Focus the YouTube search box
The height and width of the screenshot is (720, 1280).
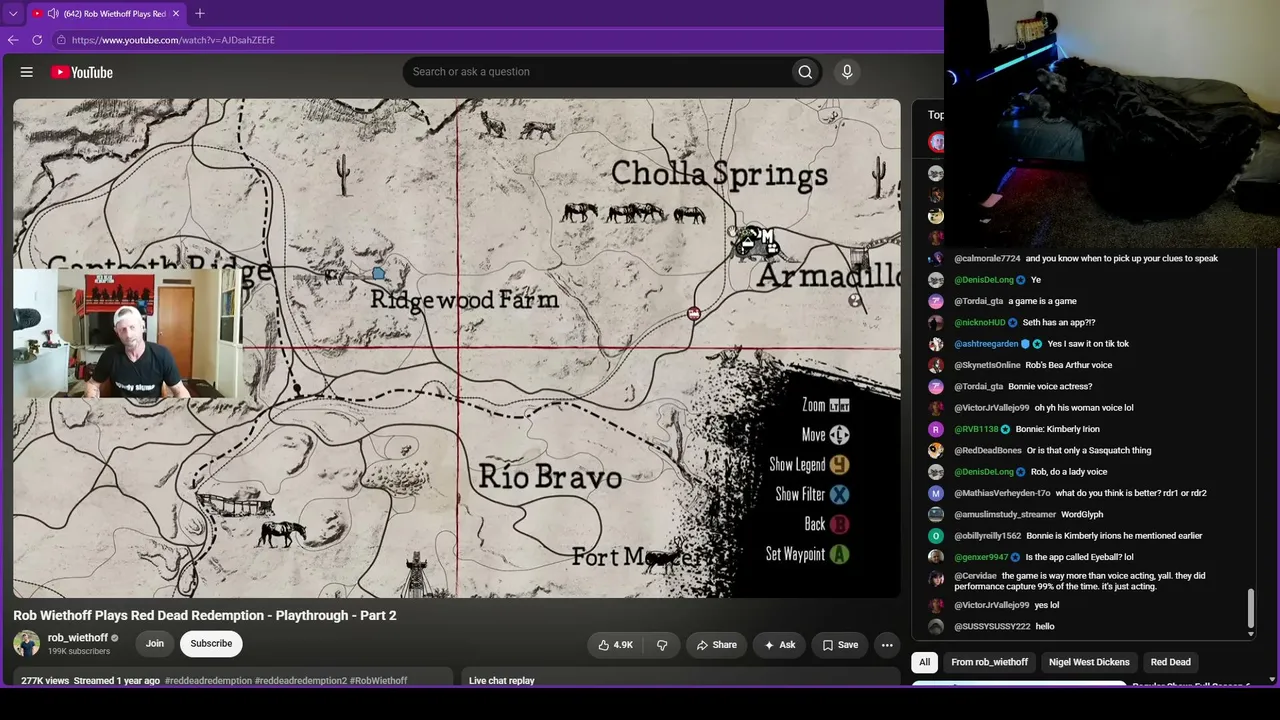coord(595,72)
